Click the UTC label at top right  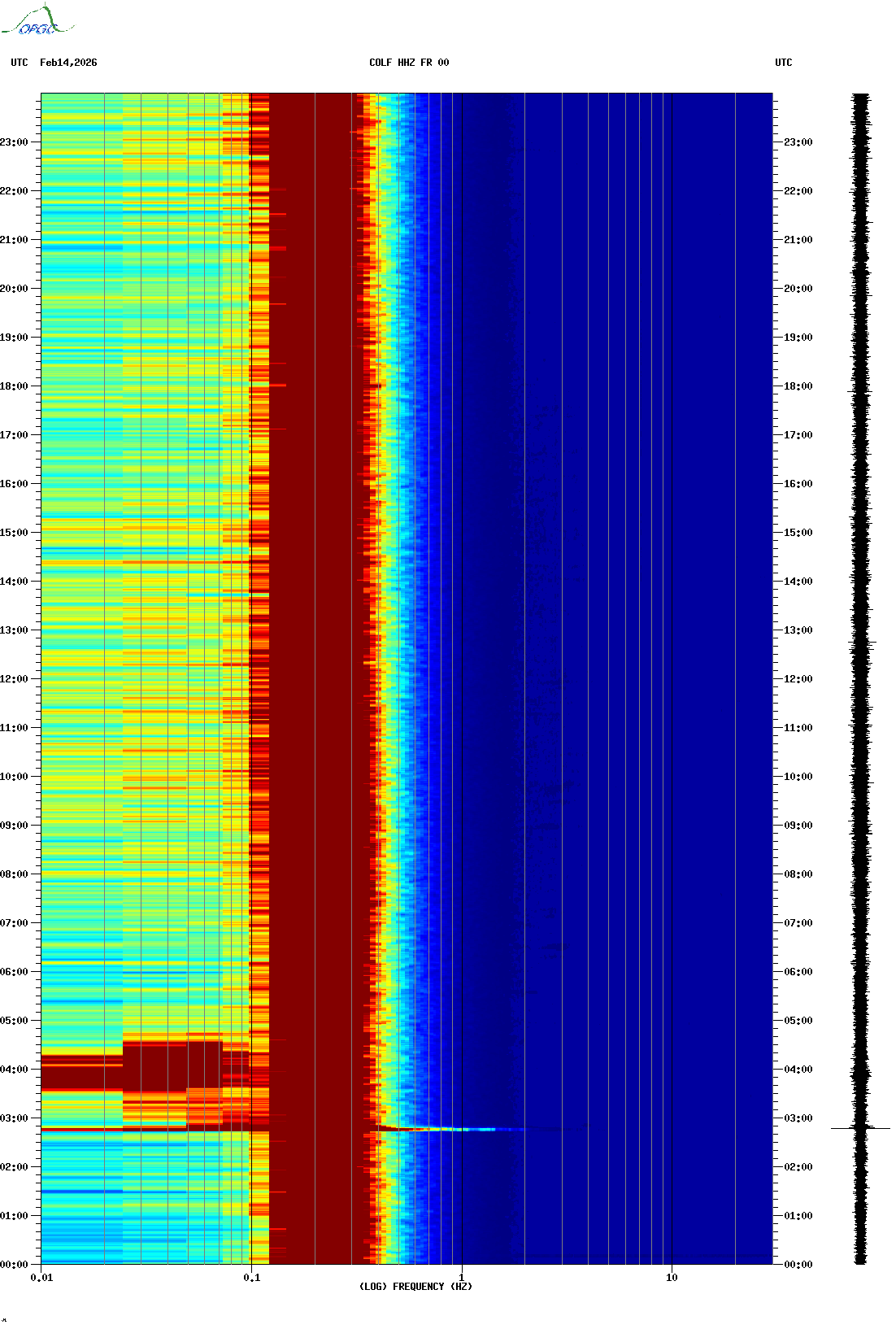pyautogui.click(x=783, y=63)
